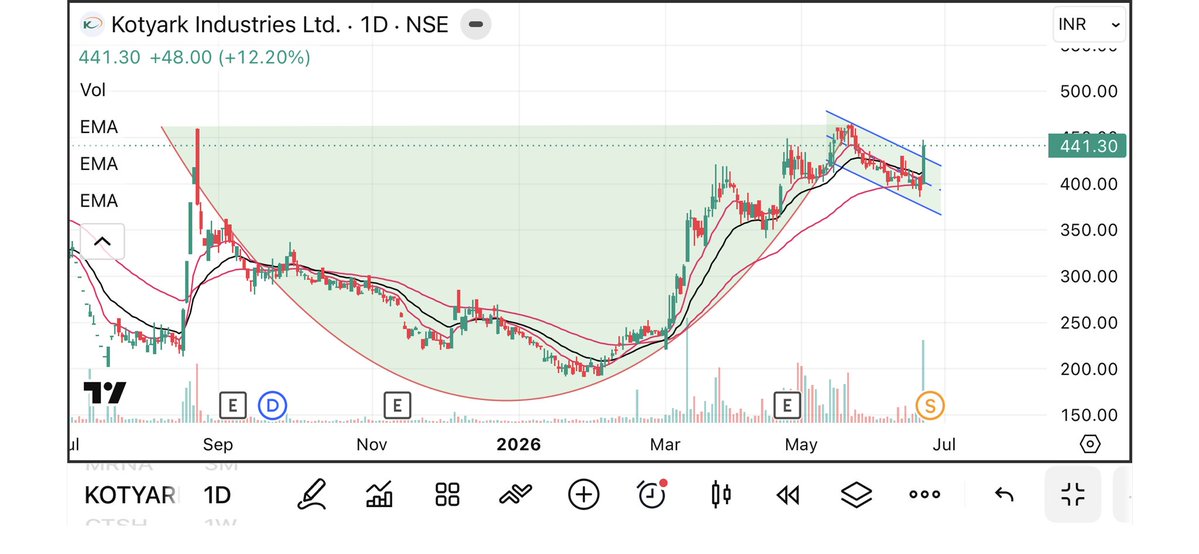
Task: Tap the plus add-symbol icon
Action: (583, 495)
